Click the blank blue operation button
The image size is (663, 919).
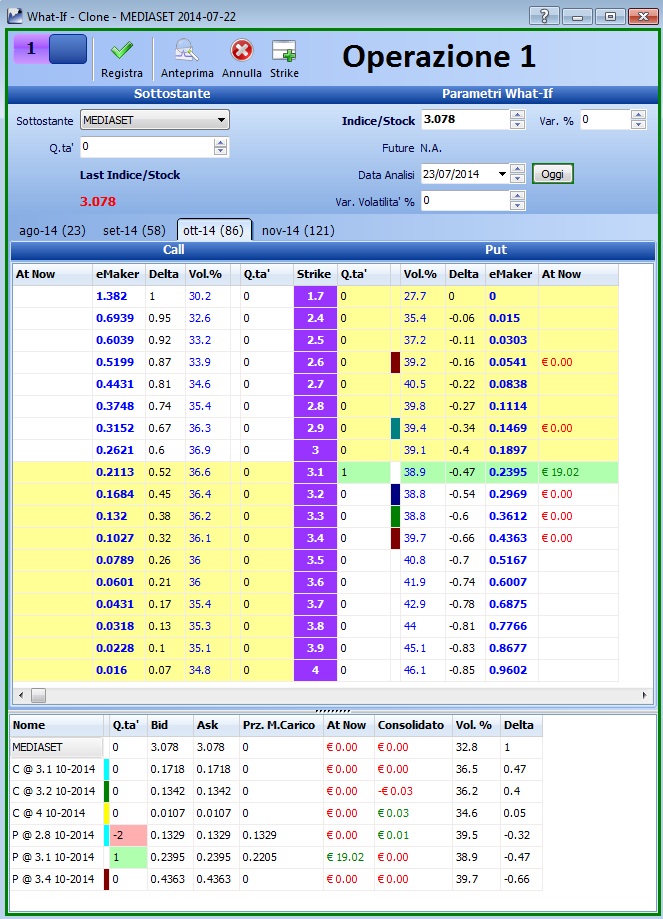click(x=67, y=49)
